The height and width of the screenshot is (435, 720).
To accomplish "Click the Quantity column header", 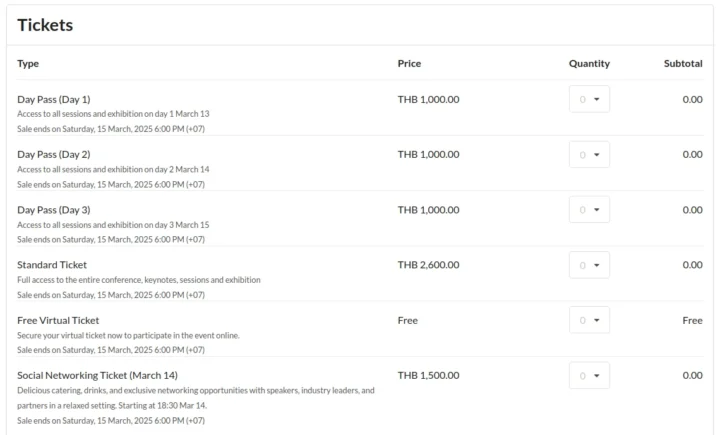I will 589,64.
